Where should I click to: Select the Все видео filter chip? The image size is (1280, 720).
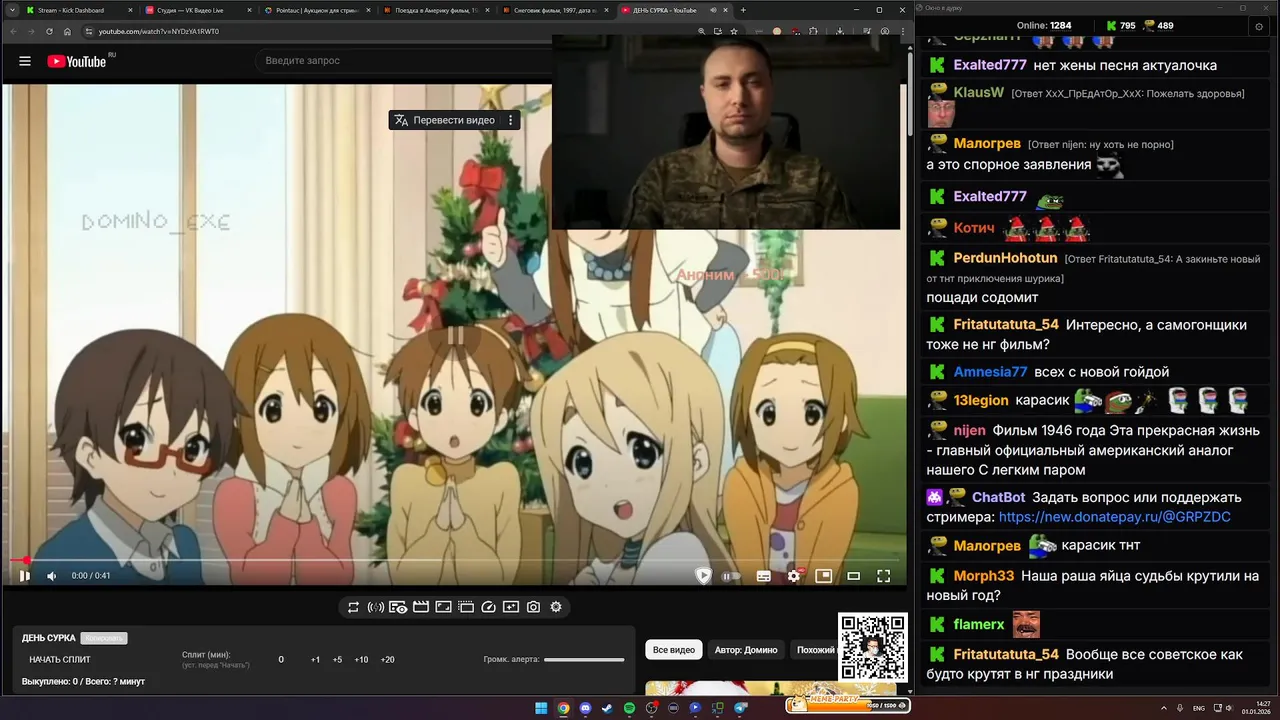point(674,650)
